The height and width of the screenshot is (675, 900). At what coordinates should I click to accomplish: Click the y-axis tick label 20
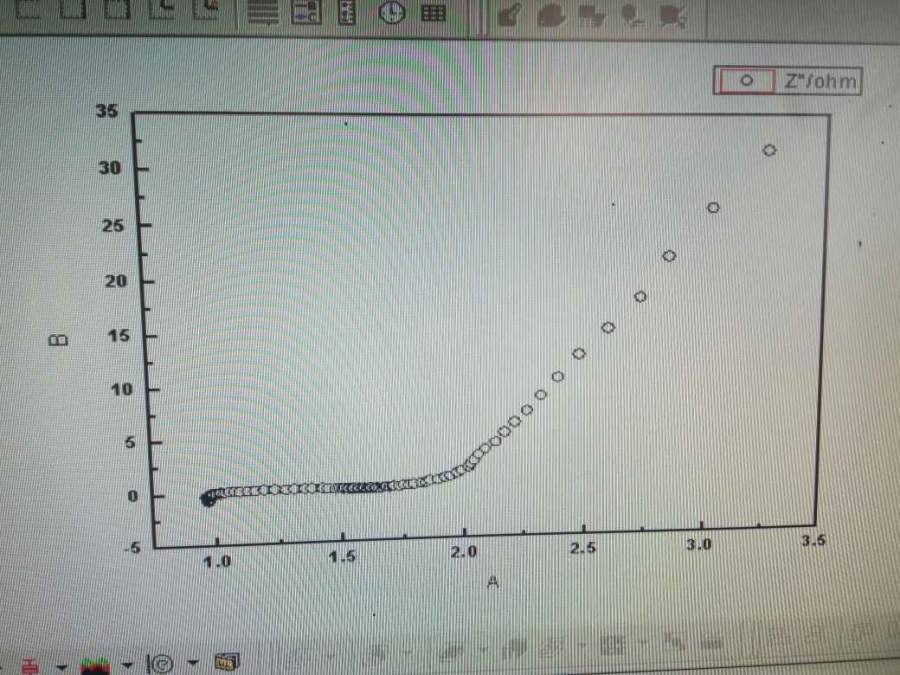pos(116,281)
